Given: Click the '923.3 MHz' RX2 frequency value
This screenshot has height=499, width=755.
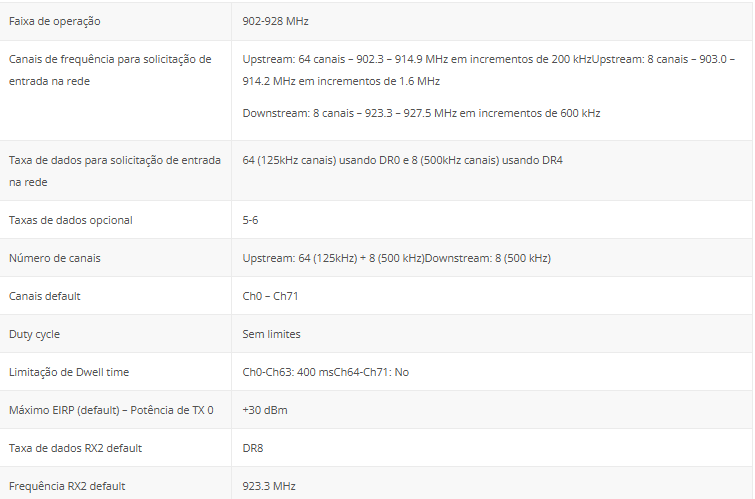Looking at the screenshot, I should pyautogui.click(x=269, y=486).
